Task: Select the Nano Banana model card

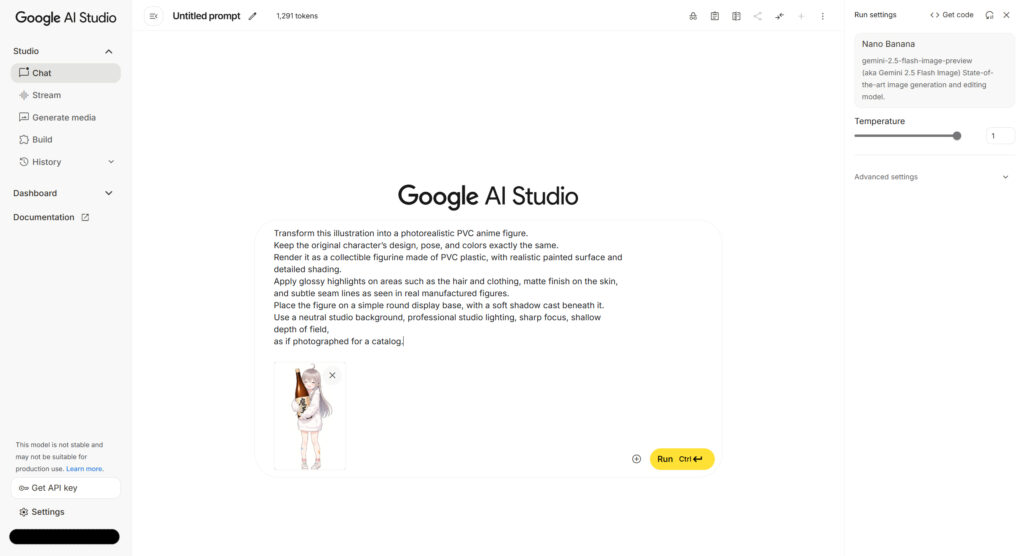Action: [935, 71]
